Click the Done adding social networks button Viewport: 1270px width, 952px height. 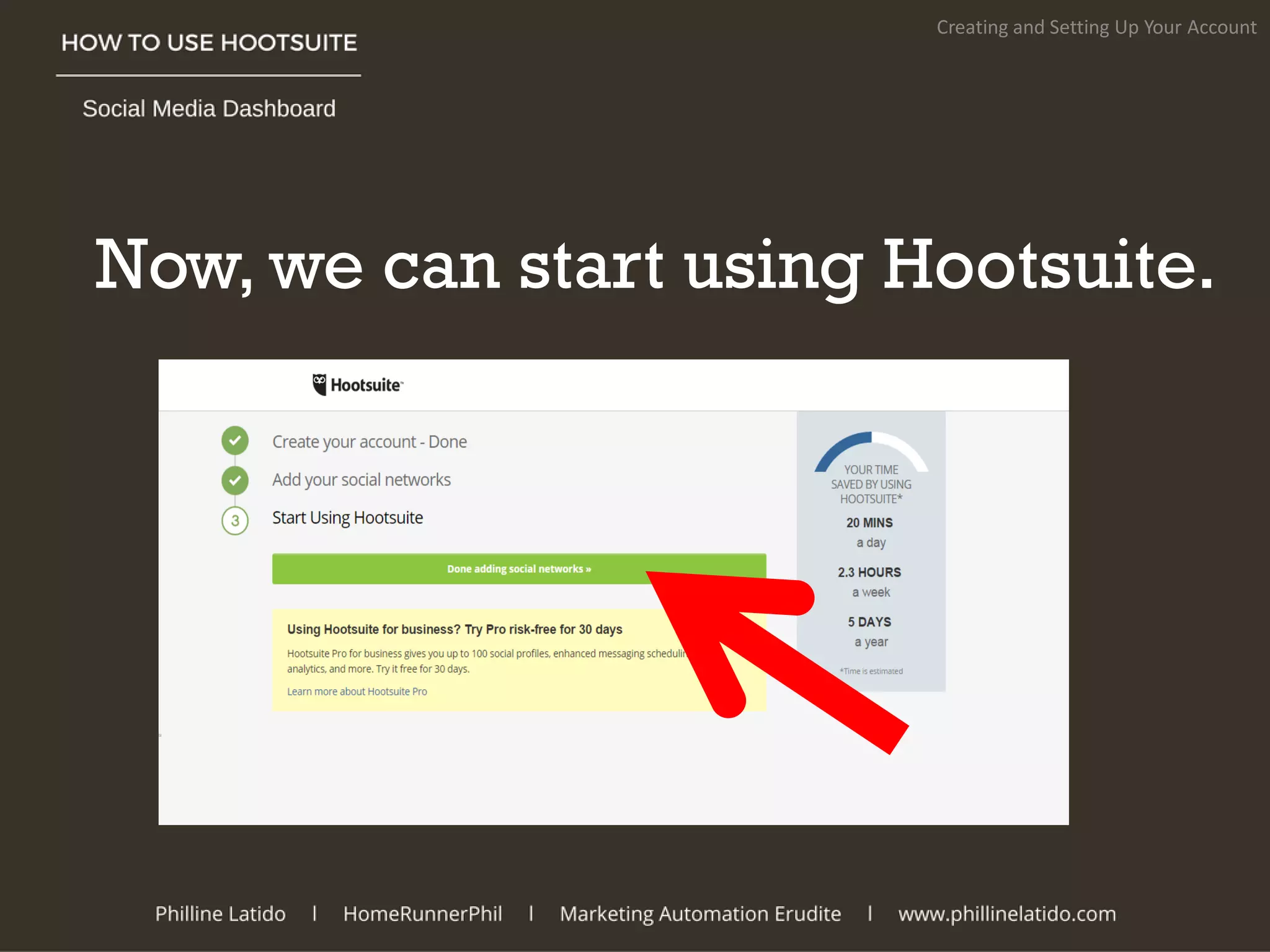click(519, 569)
